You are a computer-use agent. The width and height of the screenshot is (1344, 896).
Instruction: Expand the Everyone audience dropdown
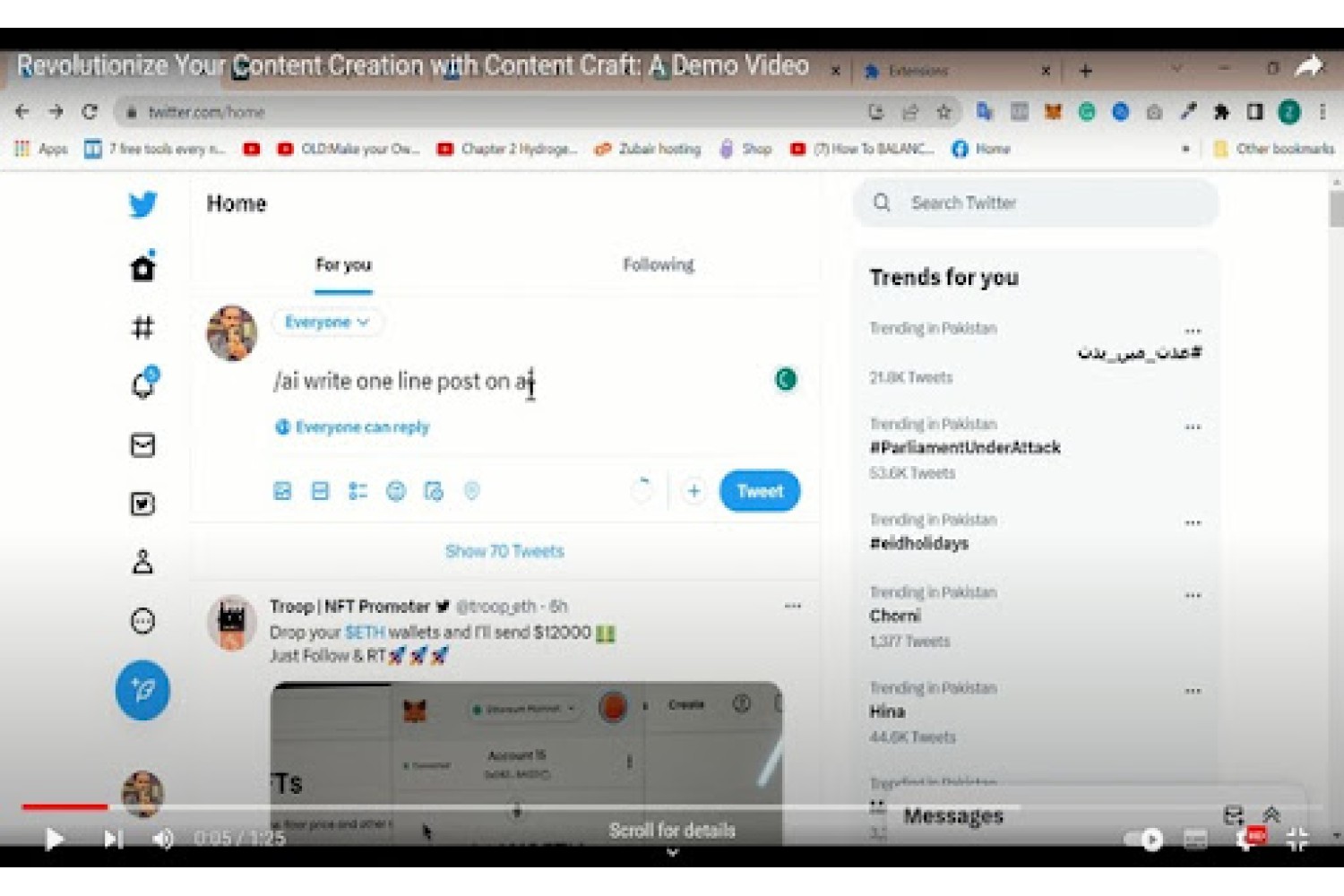tap(327, 323)
